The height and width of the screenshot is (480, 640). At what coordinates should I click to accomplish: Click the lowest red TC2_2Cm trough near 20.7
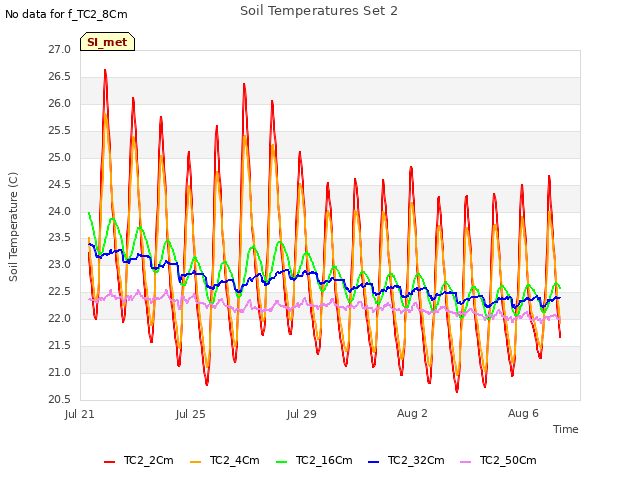(x=457, y=391)
